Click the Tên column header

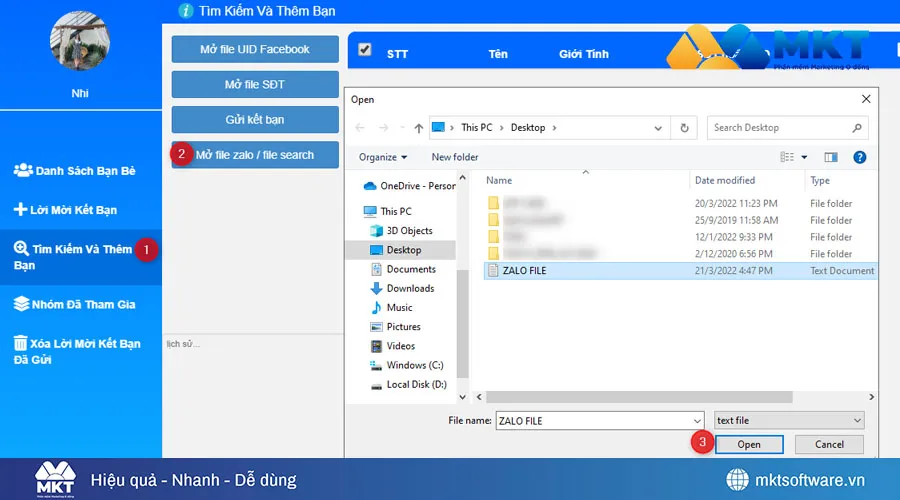click(x=498, y=54)
